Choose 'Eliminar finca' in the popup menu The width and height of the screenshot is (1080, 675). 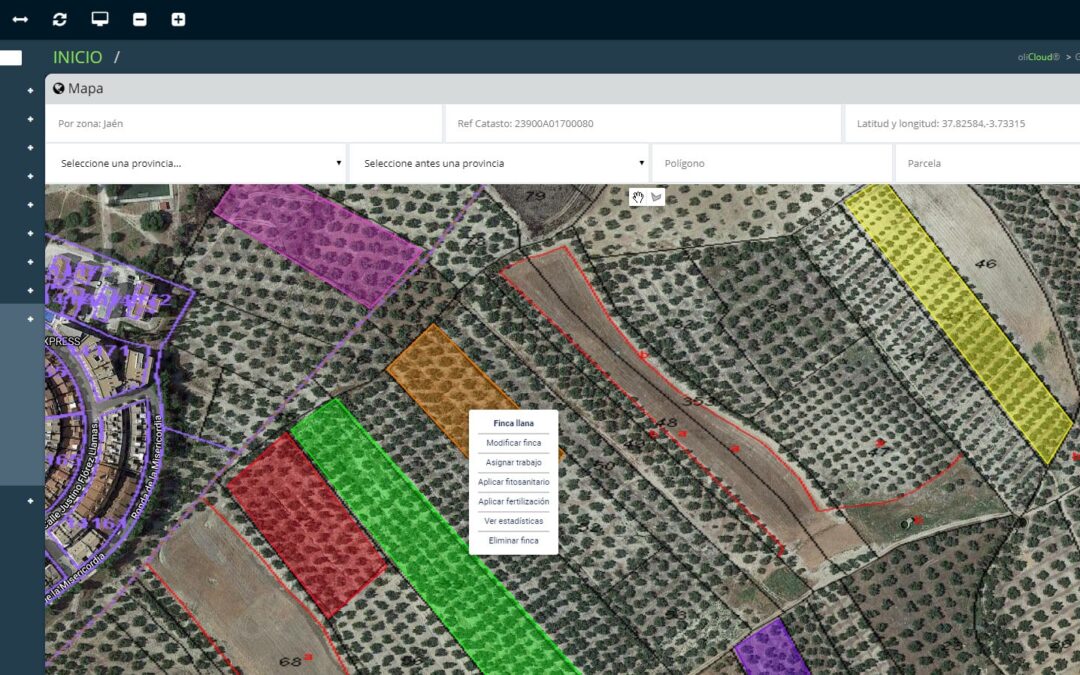pos(514,540)
